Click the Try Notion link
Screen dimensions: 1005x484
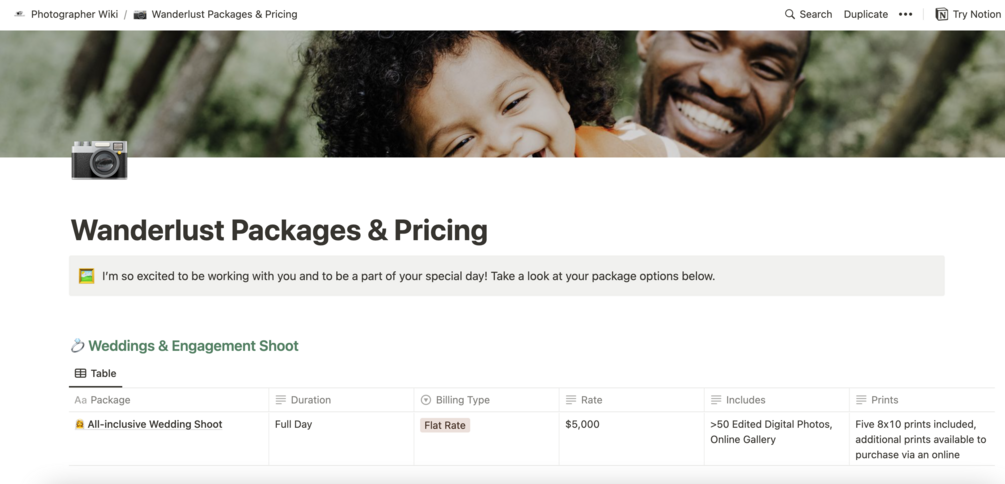976,14
